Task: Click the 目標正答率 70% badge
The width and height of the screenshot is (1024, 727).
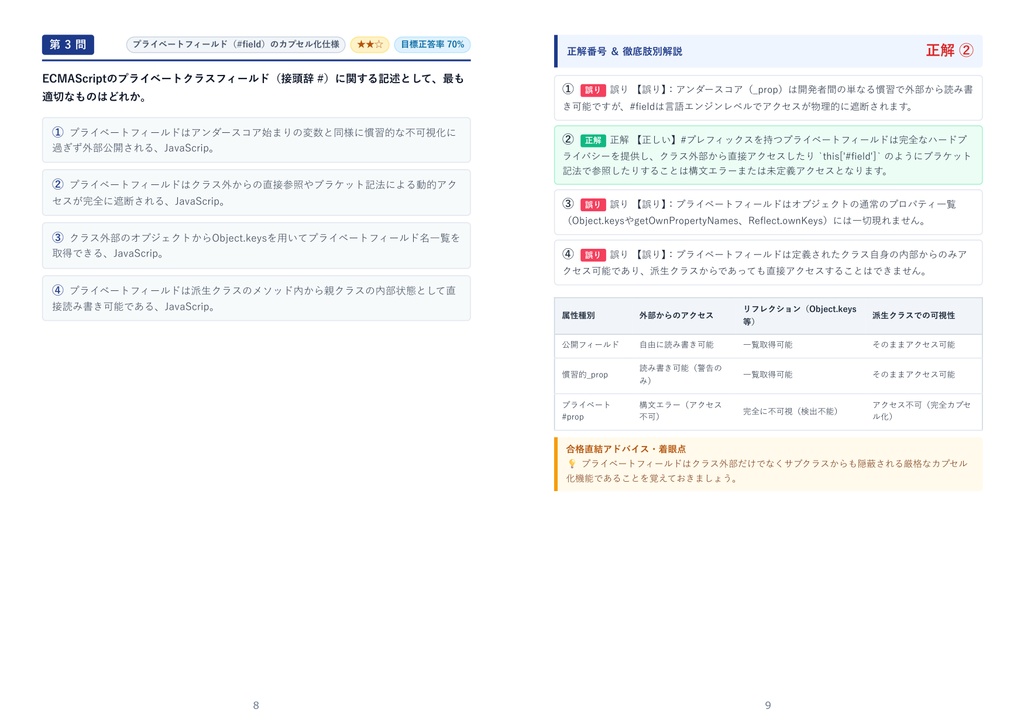Action: (x=432, y=44)
